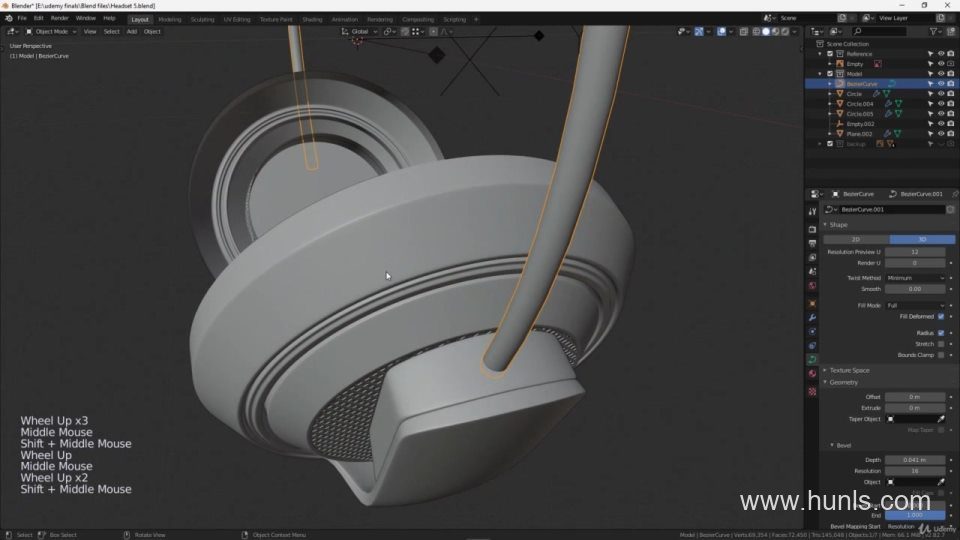Click the curve data icon beside BezierCurve
This screenshot has width=960, height=540.
(x=892, y=84)
